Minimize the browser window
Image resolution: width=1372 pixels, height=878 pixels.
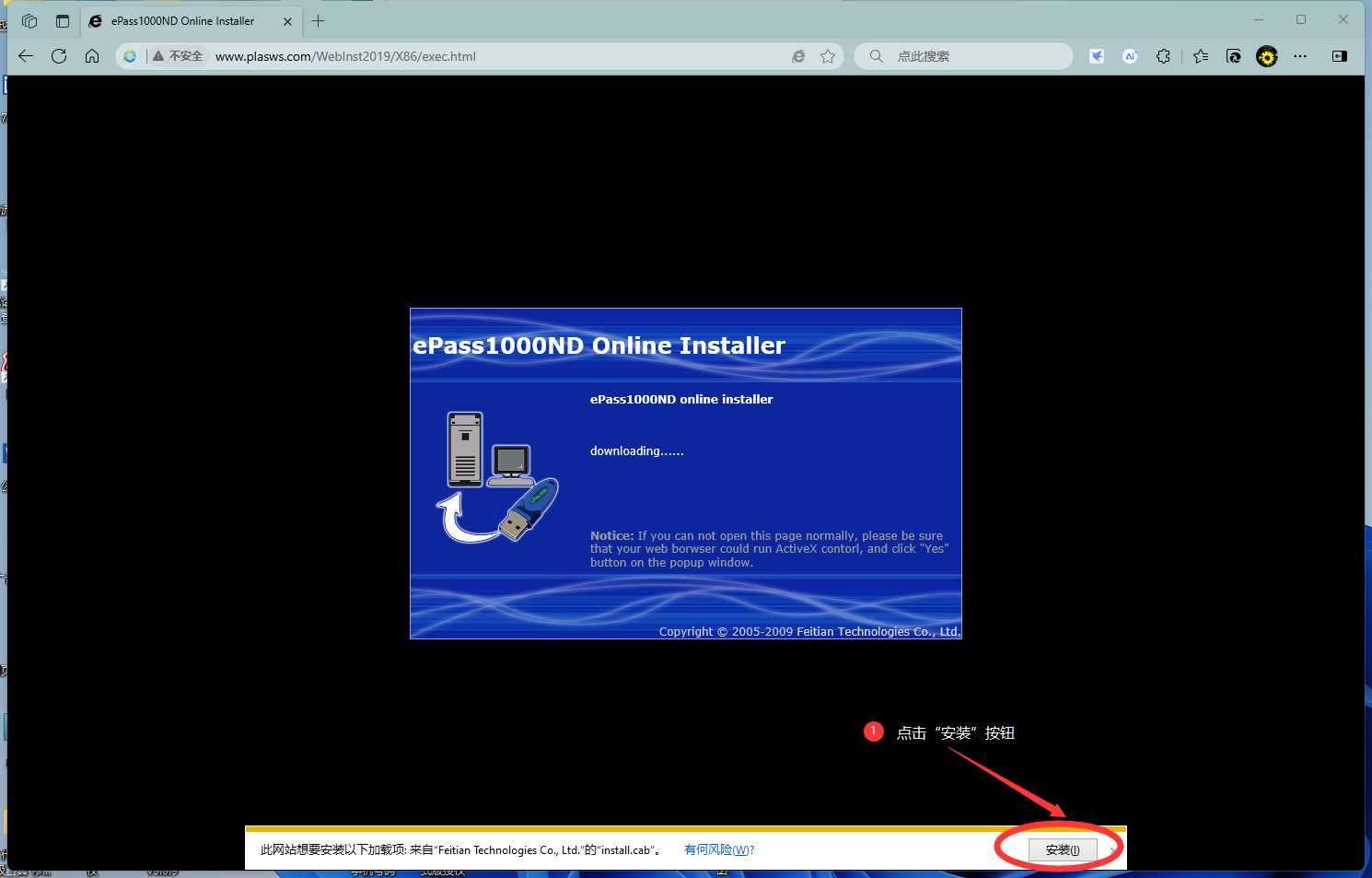coord(1259,19)
